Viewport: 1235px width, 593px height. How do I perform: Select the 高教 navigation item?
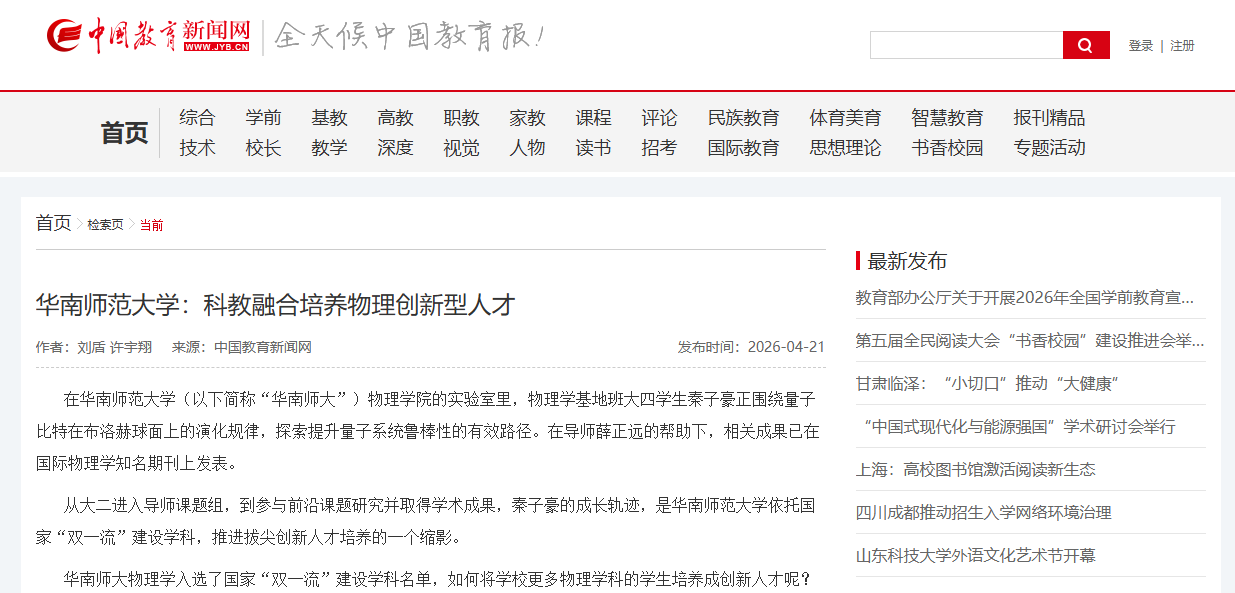coord(395,118)
